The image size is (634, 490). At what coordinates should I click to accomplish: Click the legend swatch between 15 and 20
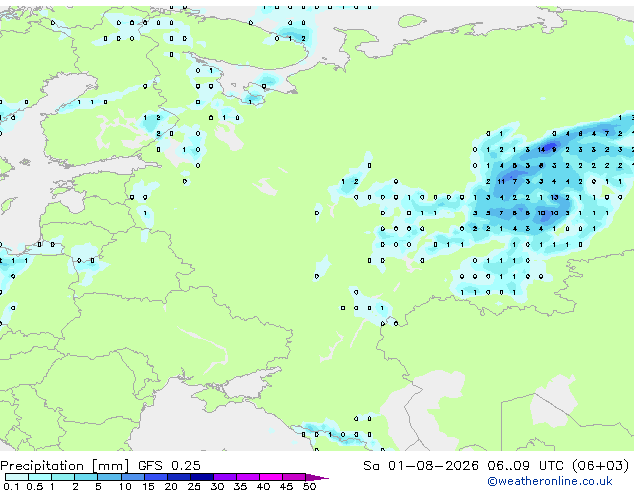(x=156, y=477)
